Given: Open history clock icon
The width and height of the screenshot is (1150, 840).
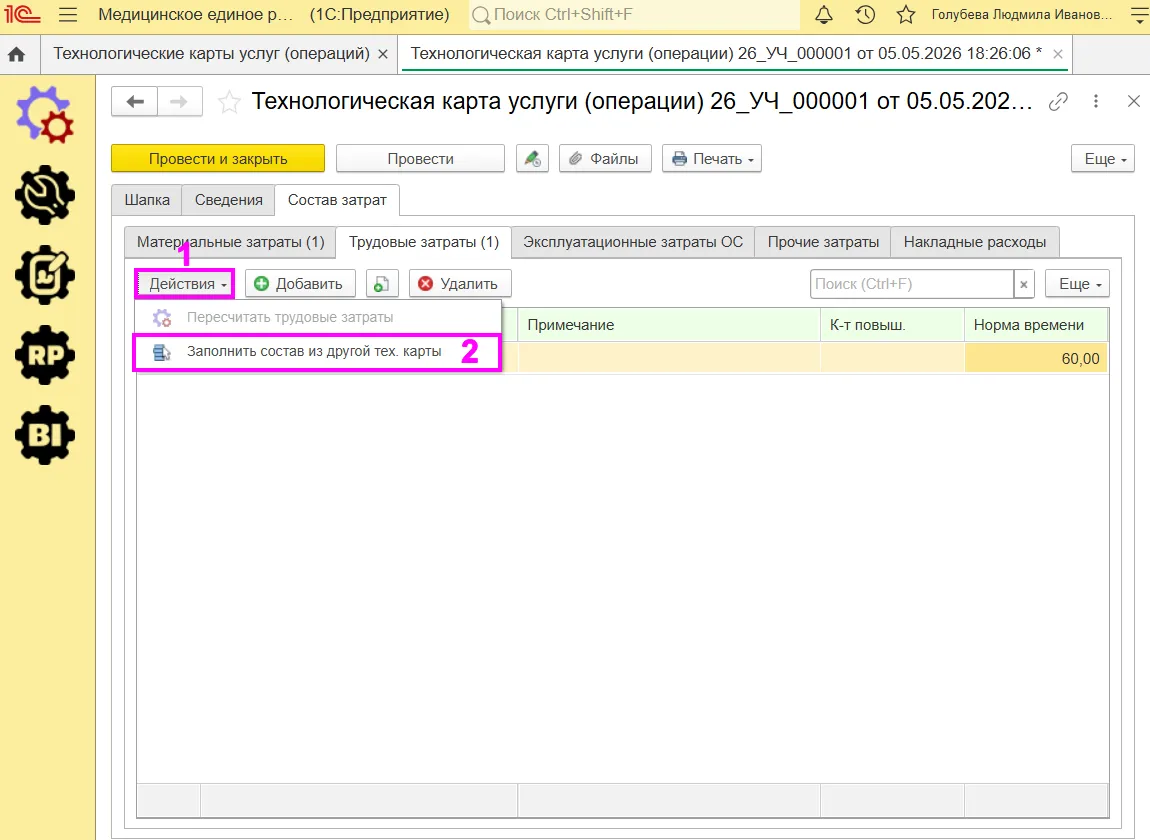Looking at the screenshot, I should pos(865,15).
